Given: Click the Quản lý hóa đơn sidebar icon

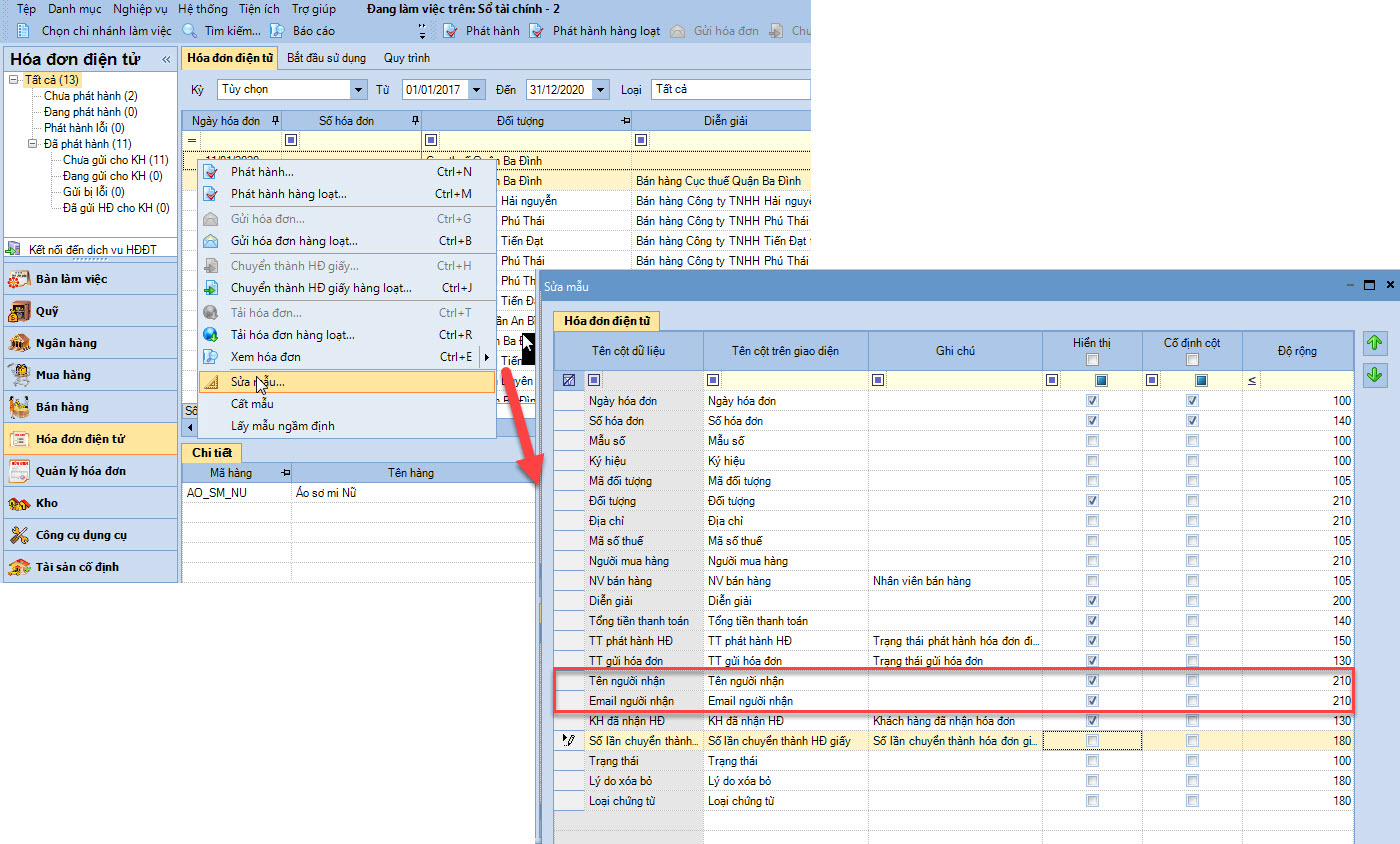Looking at the screenshot, I should tap(18, 471).
